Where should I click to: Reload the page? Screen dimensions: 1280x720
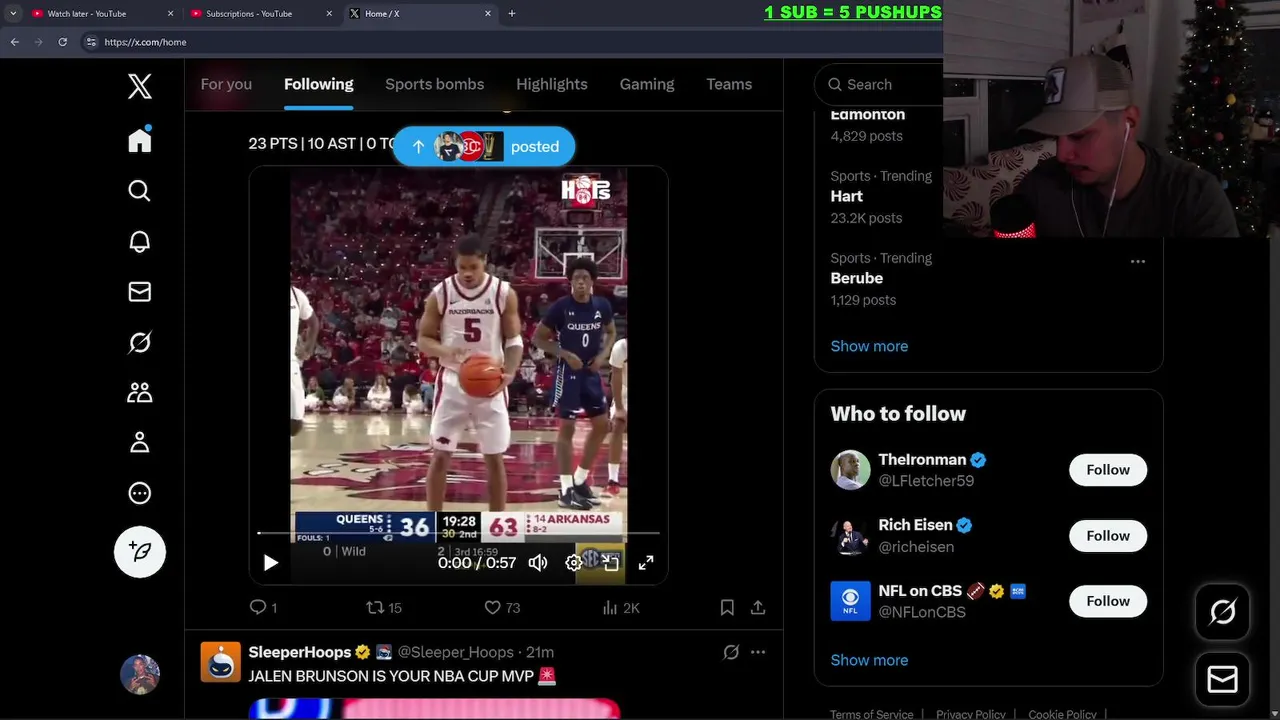coord(62,42)
